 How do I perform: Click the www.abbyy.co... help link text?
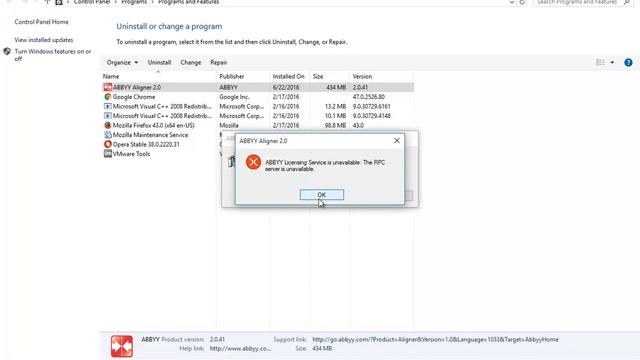[240, 349]
